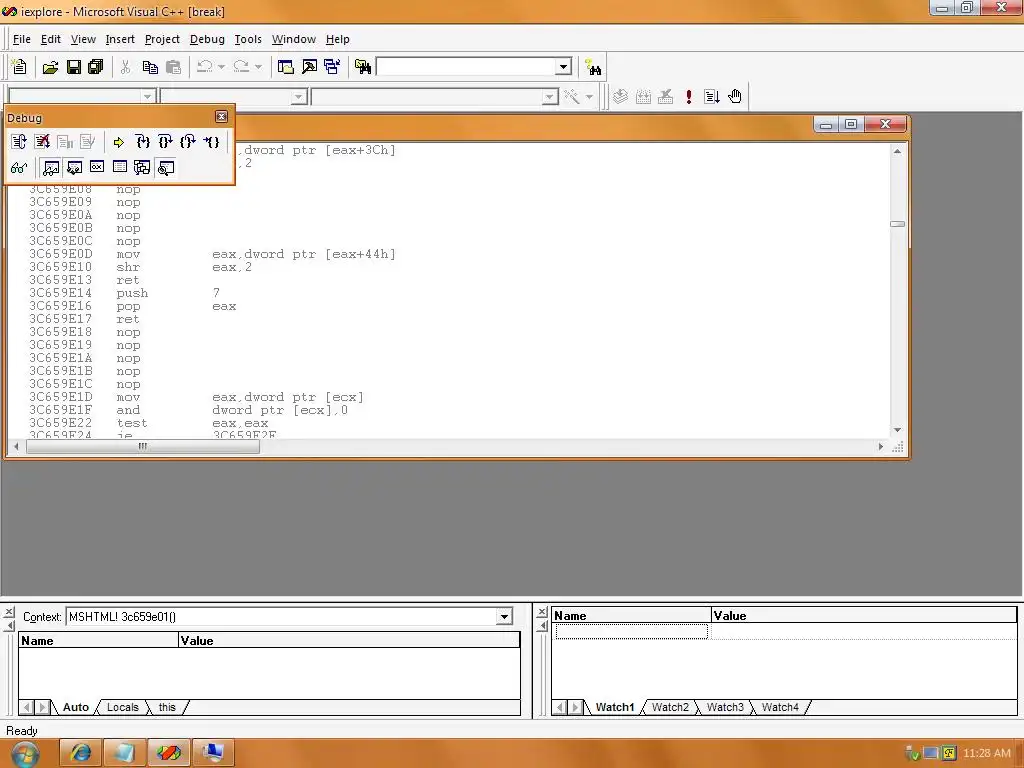Click the Execute Program red exclamation icon
The height and width of the screenshot is (768, 1024).
(x=688, y=97)
